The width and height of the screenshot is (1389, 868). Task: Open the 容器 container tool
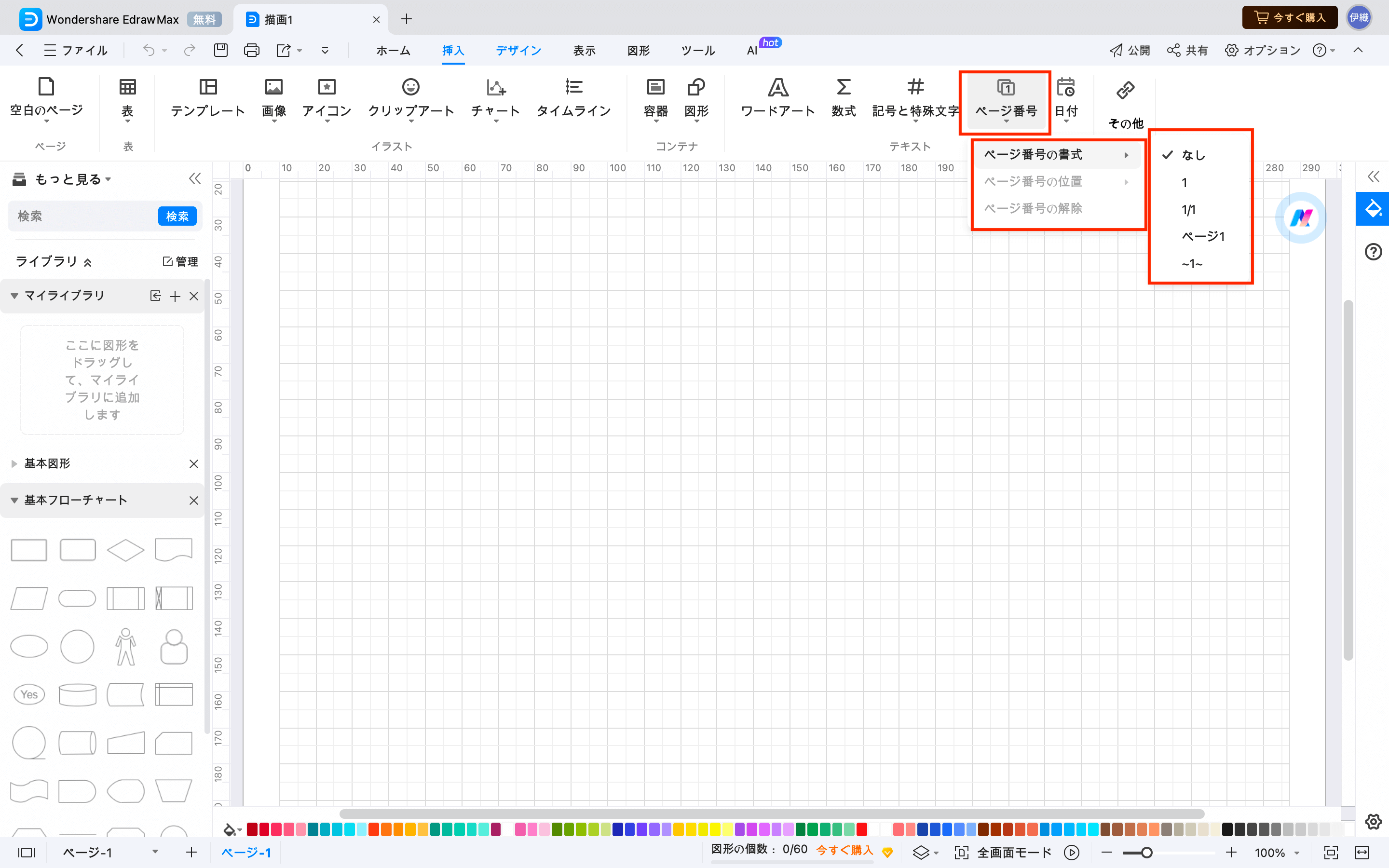pyautogui.click(x=655, y=99)
